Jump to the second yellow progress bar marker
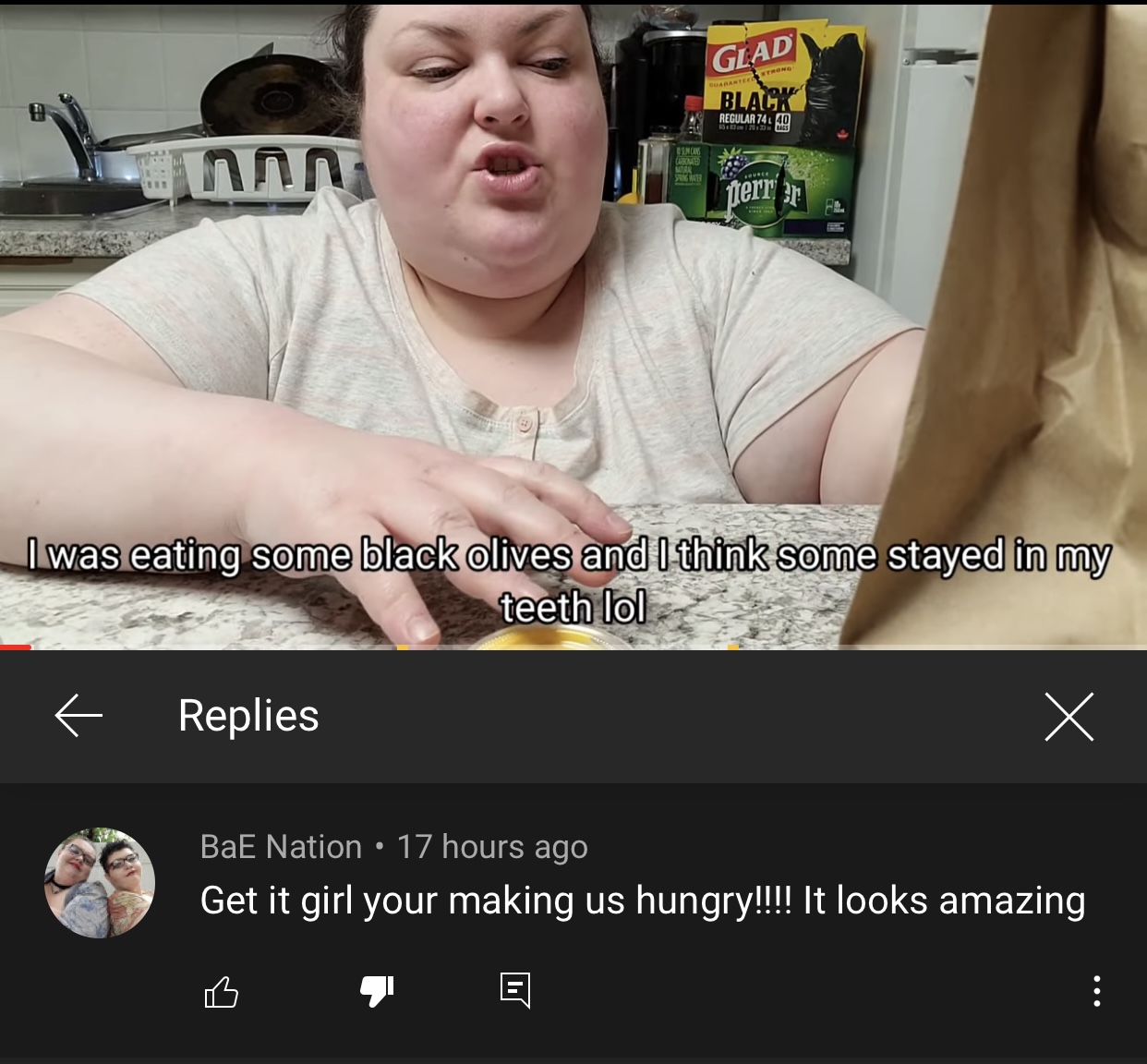The width and height of the screenshot is (1147, 1064). tap(733, 647)
